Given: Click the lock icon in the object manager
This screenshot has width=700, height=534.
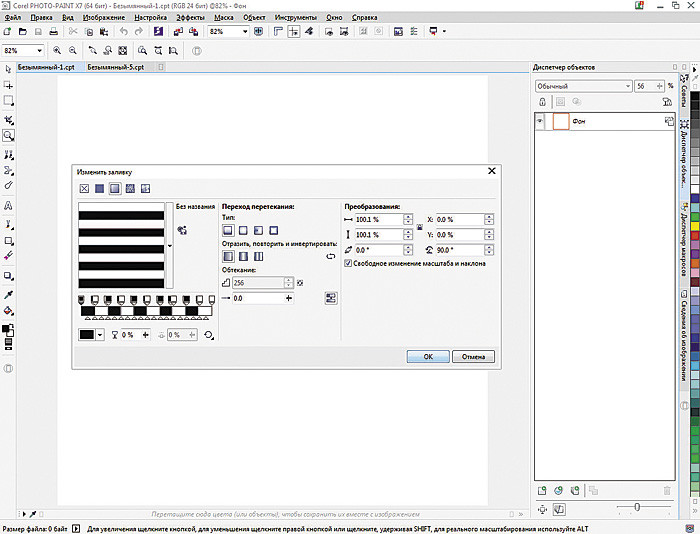Looking at the screenshot, I should pyautogui.click(x=544, y=102).
